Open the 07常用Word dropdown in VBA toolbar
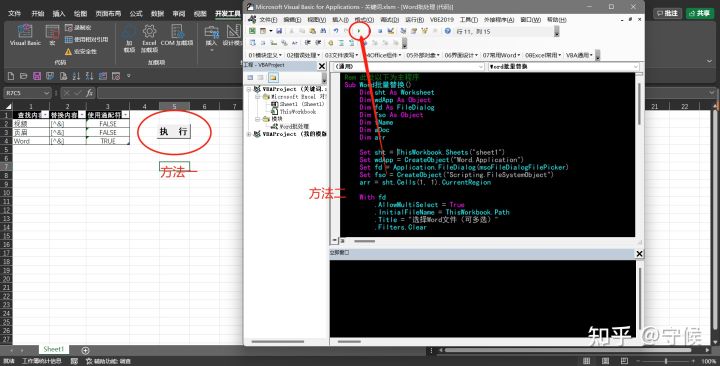 point(501,55)
